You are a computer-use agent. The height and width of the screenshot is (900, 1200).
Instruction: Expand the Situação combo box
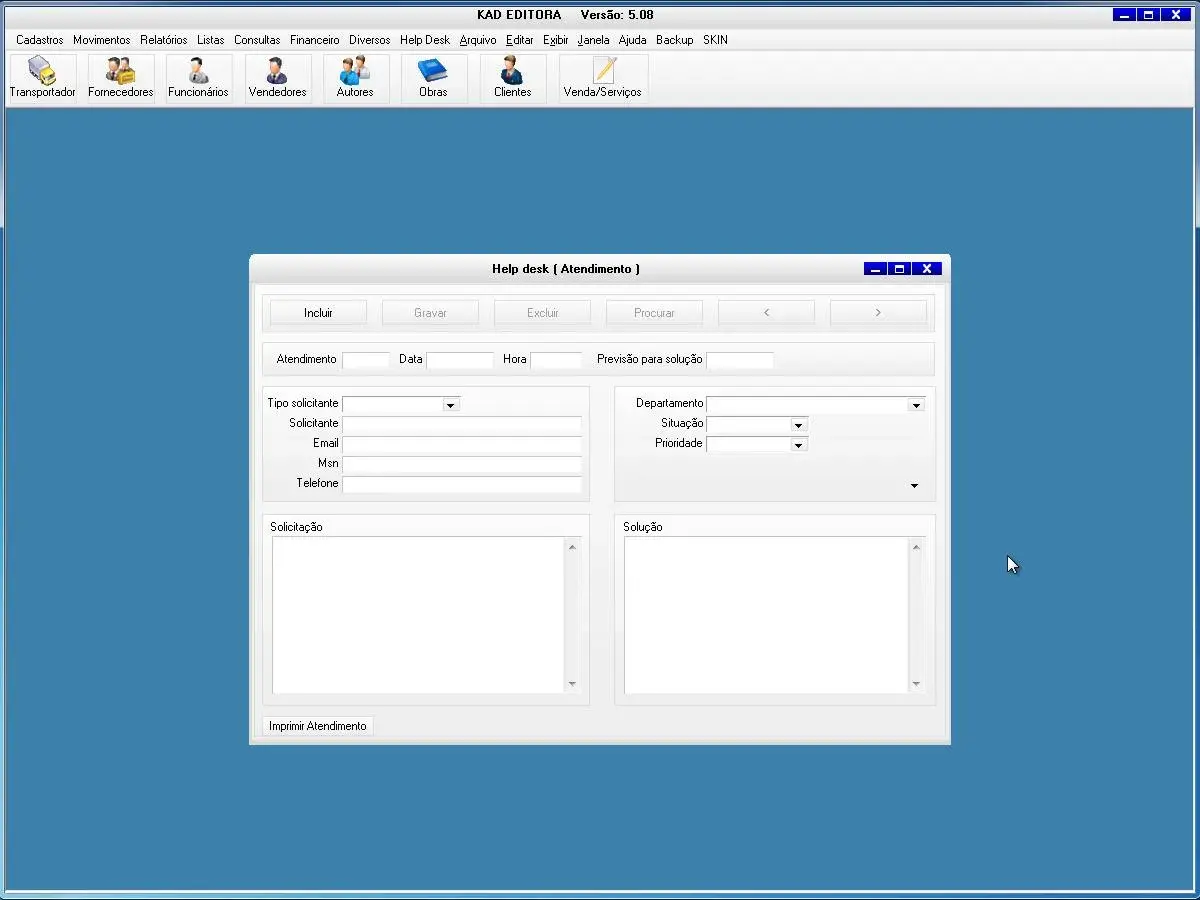pos(798,425)
